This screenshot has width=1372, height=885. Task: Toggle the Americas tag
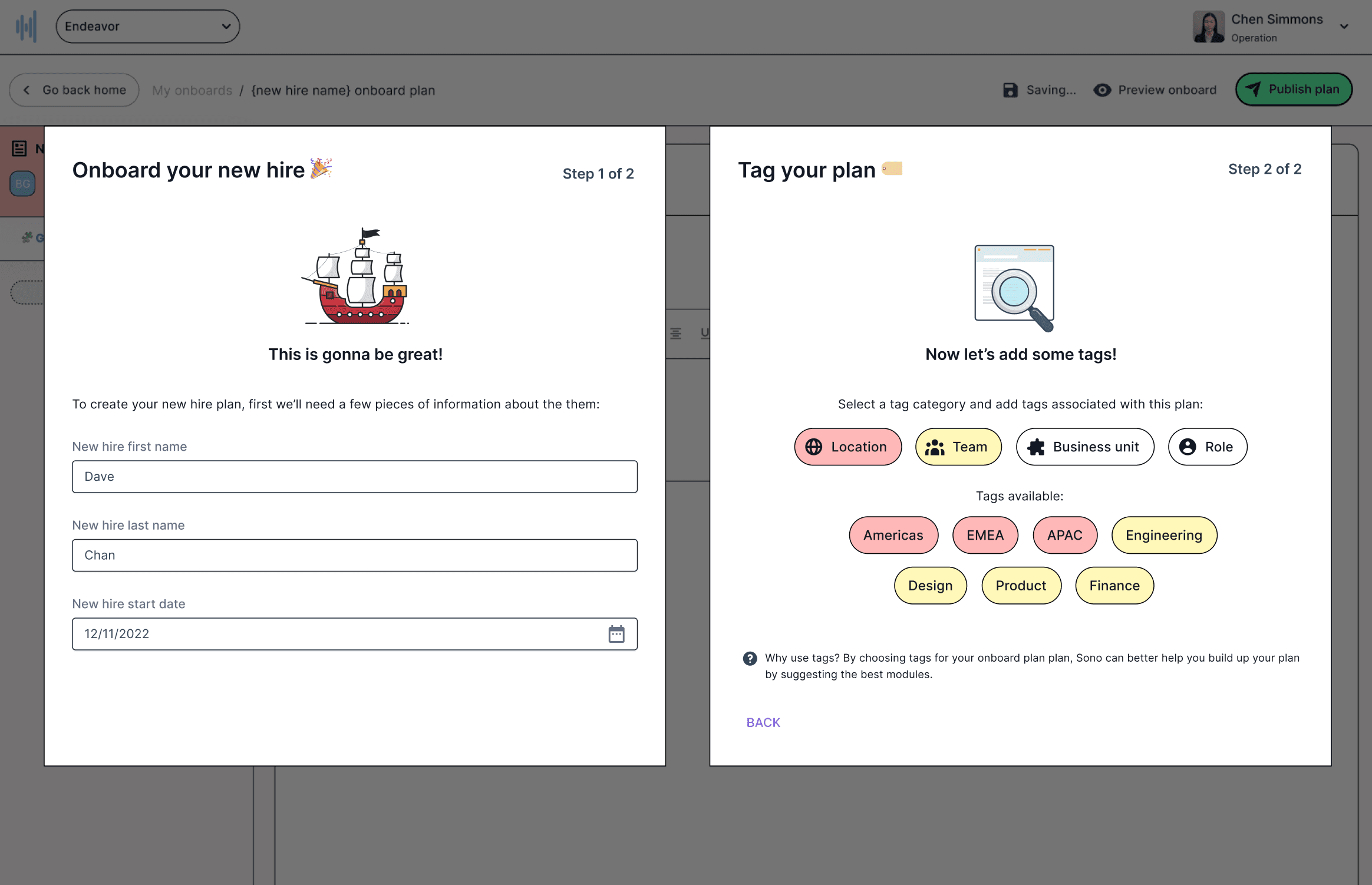click(893, 535)
